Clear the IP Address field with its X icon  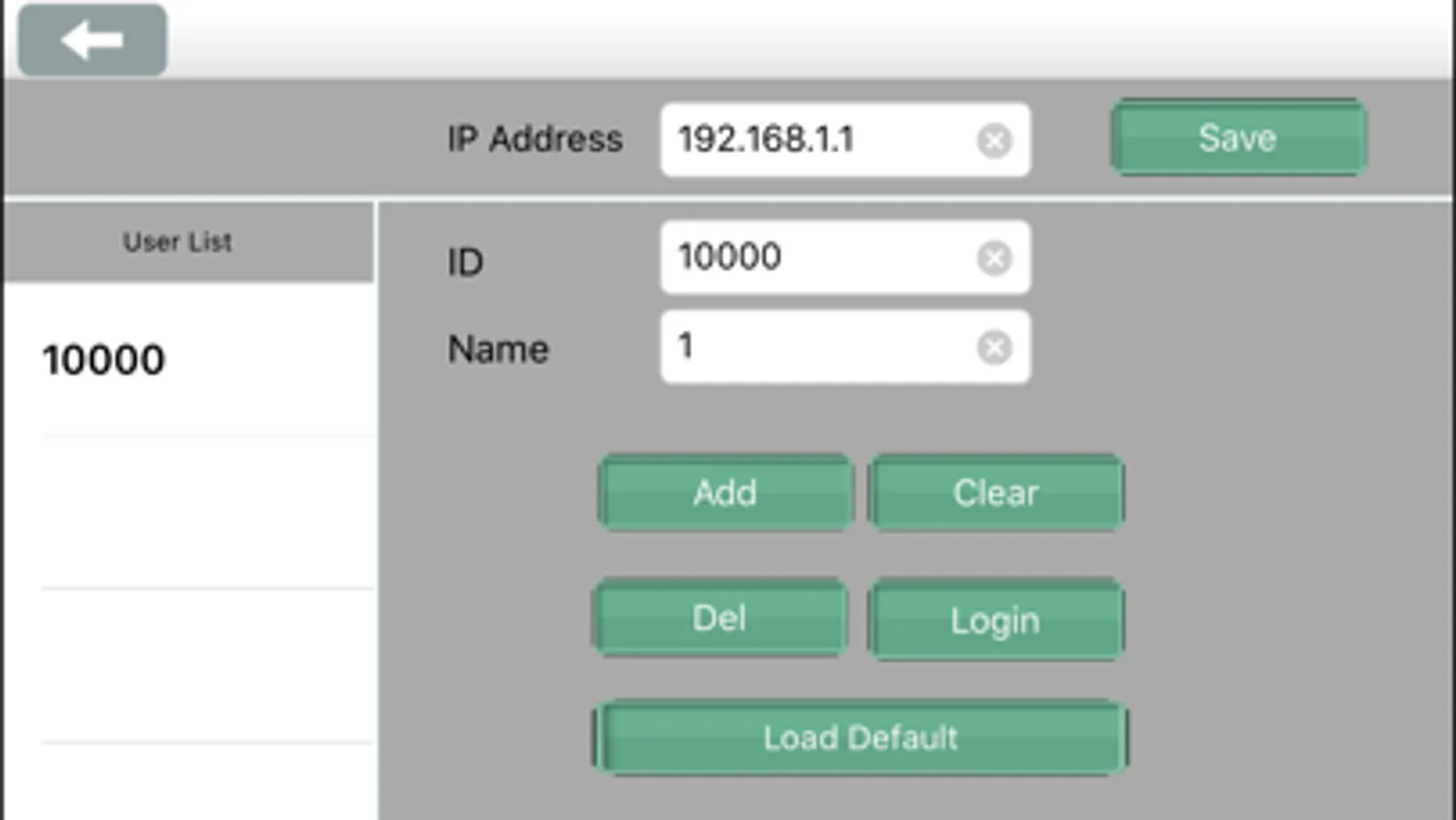point(994,140)
